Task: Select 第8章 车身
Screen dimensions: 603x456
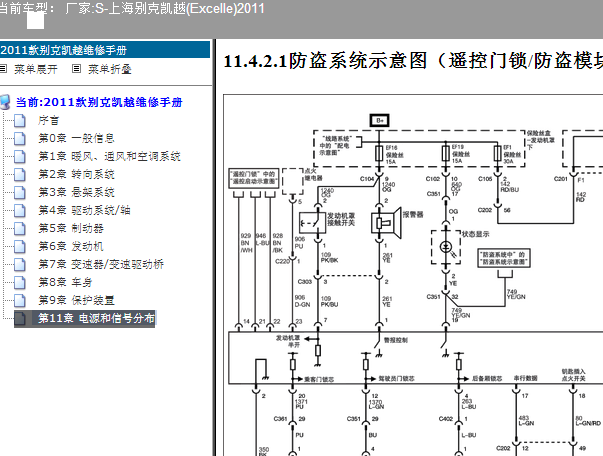Action: [65, 283]
